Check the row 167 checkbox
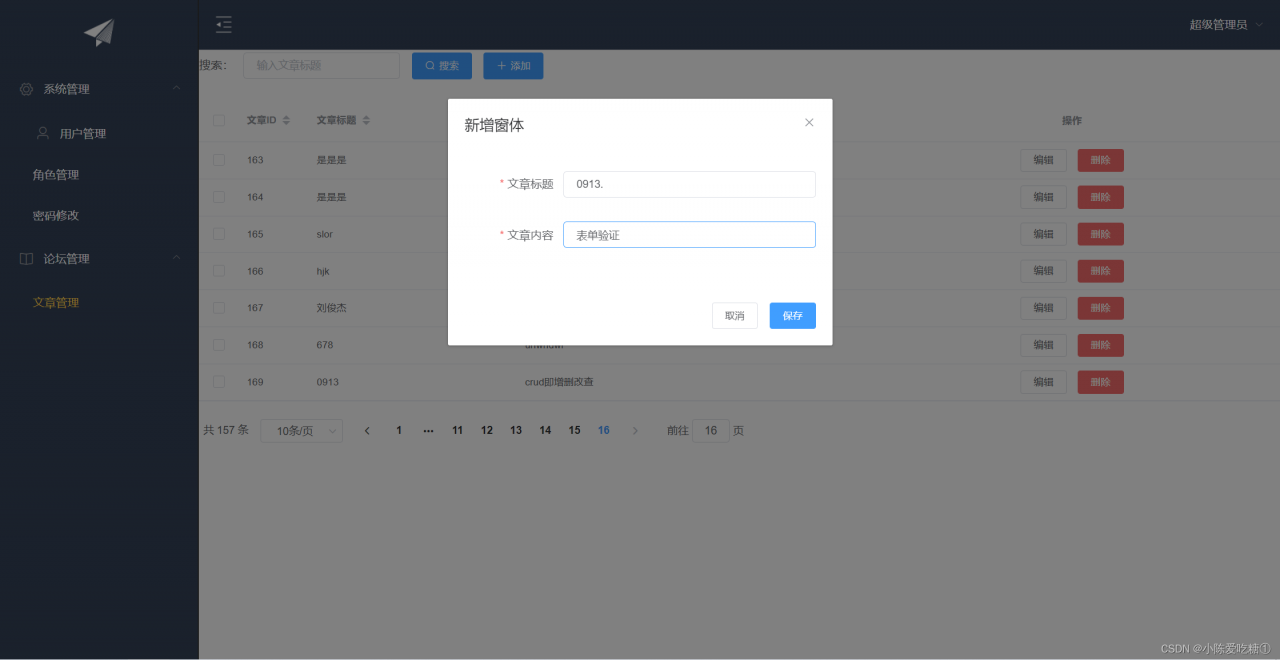This screenshot has height=660, width=1280. 219,308
